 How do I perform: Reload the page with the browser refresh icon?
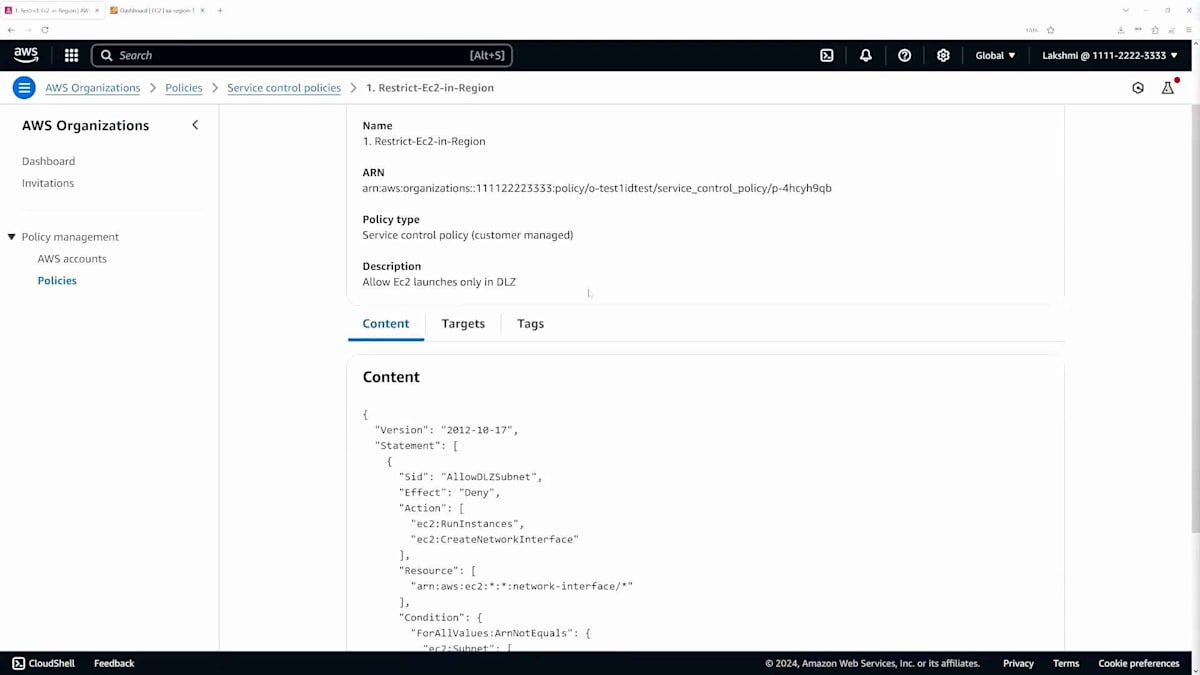pyautogui.click(x=45, y=30)
